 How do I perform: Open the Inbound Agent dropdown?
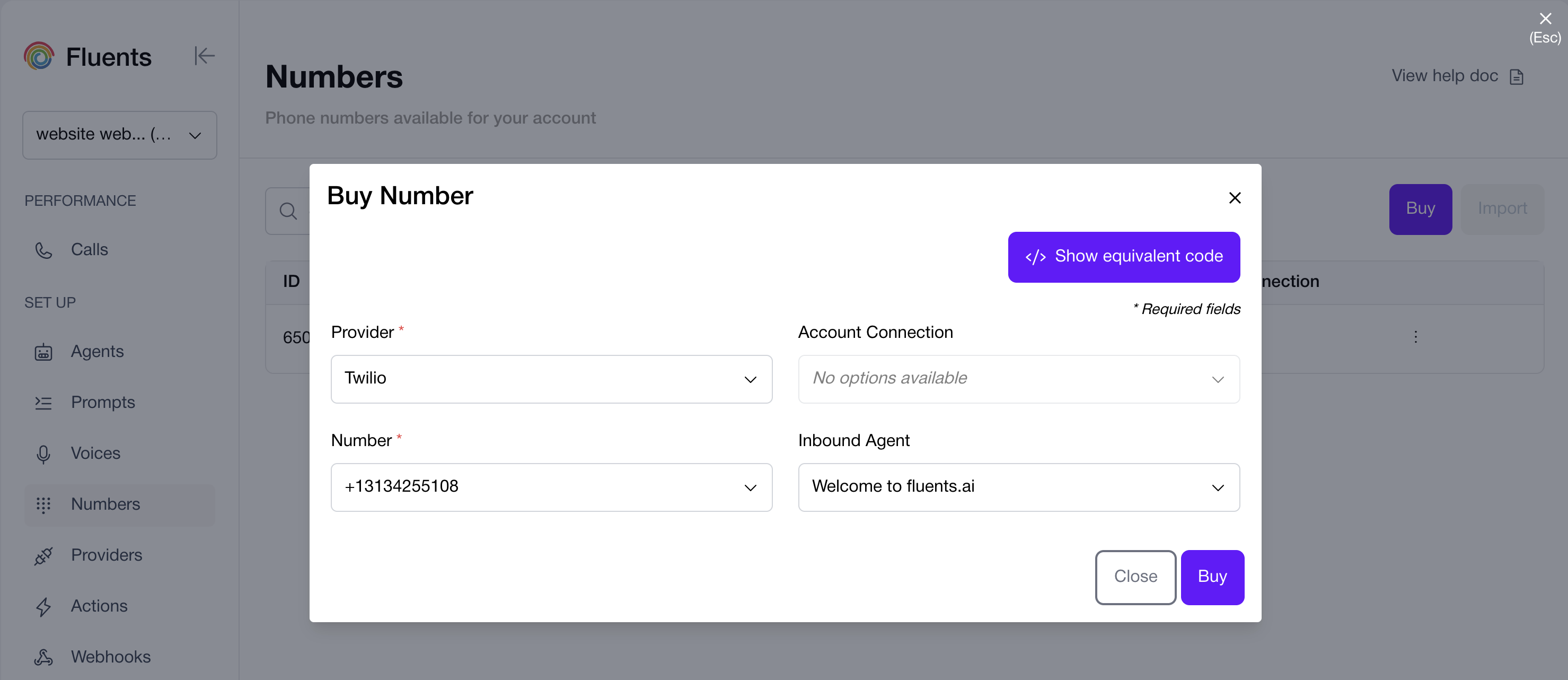(x=1019, y=487)
